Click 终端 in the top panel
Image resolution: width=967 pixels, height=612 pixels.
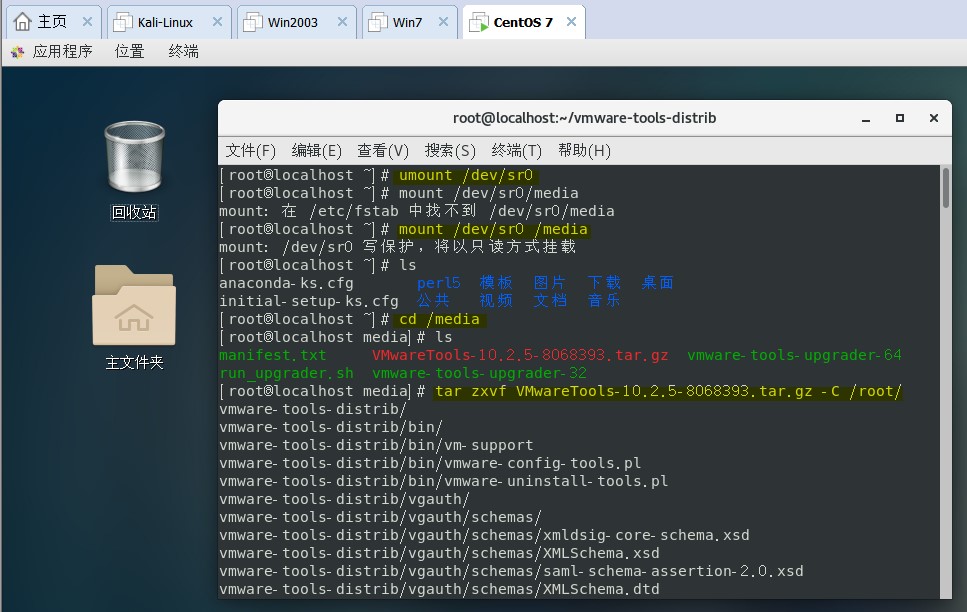click(183, 52)
